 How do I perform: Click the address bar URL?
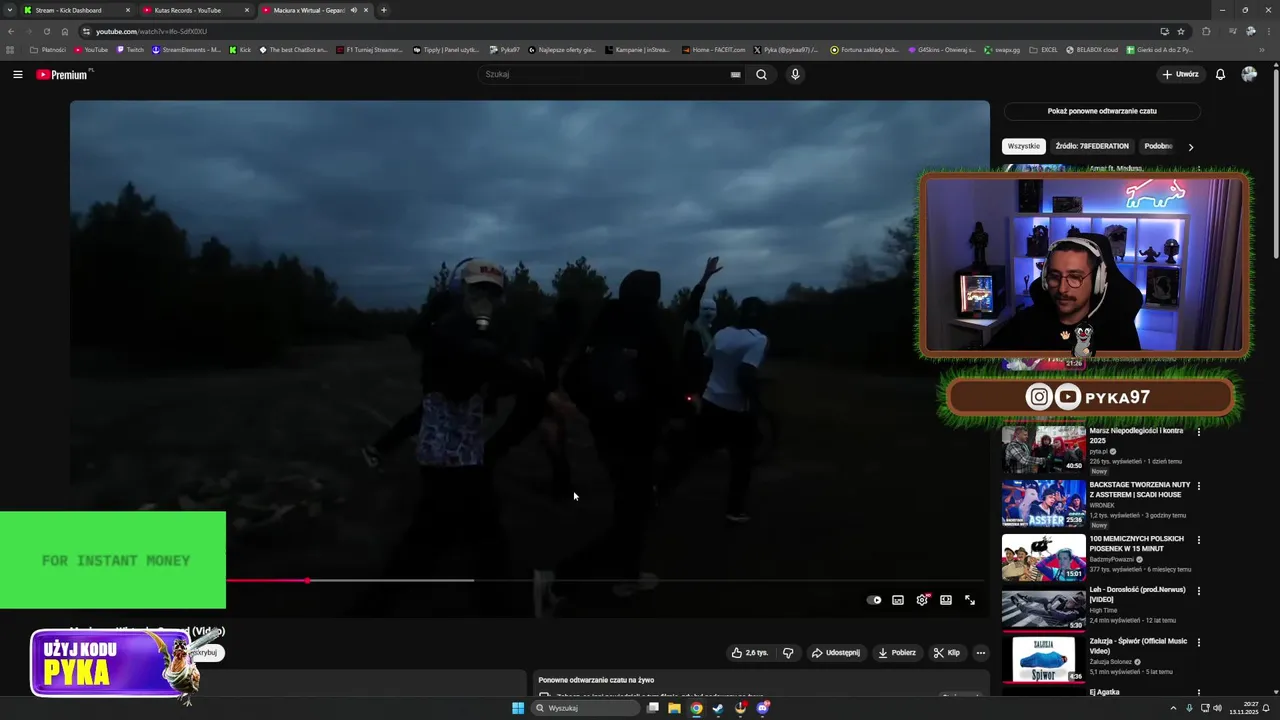pos(151,31)
